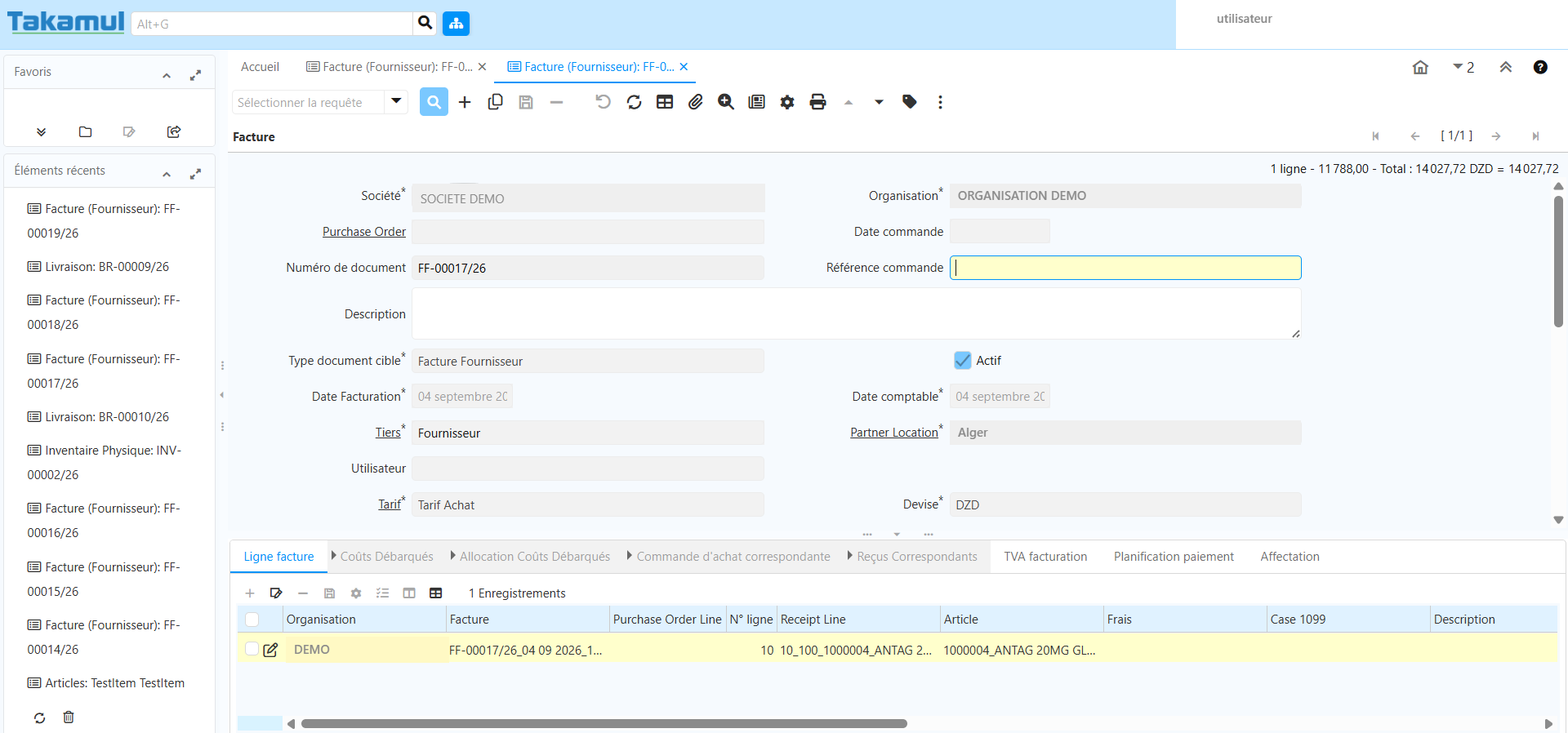Click the zoom across icon
Screen dimensions: 1568x733
click(726, 102)
